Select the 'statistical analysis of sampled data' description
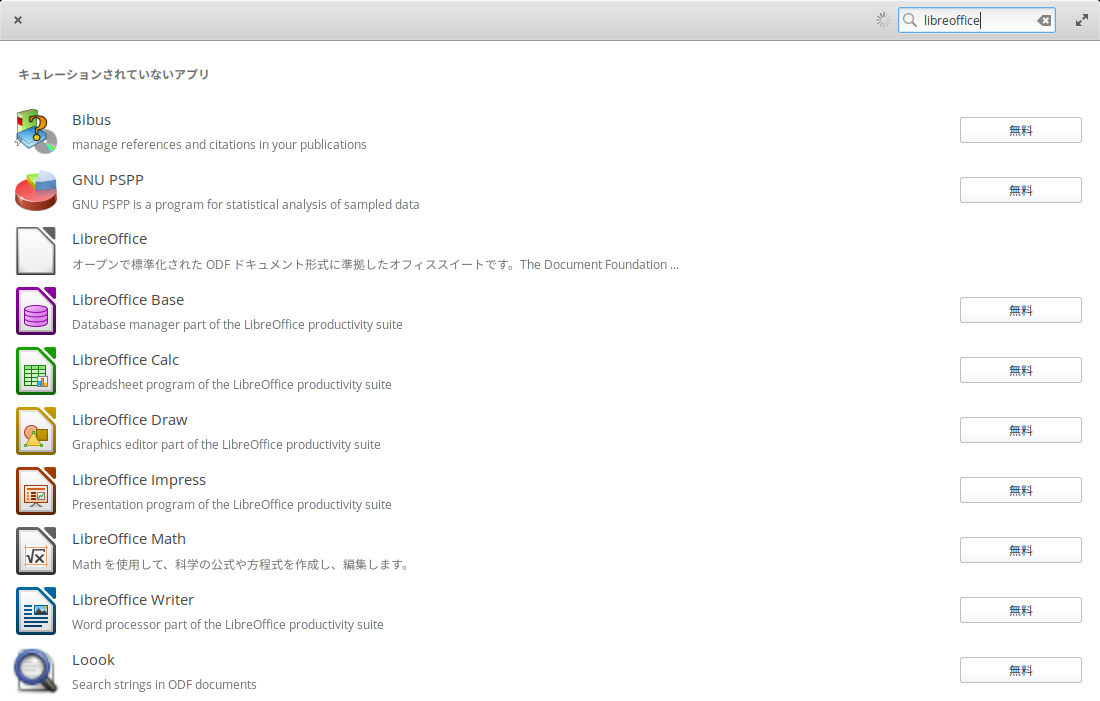 (x=246, y=205)
